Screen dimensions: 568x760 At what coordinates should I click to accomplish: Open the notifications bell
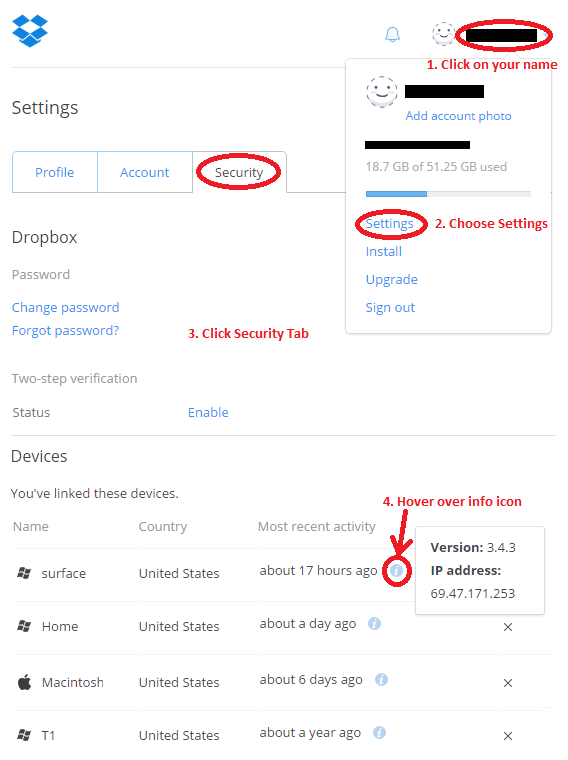392,34
